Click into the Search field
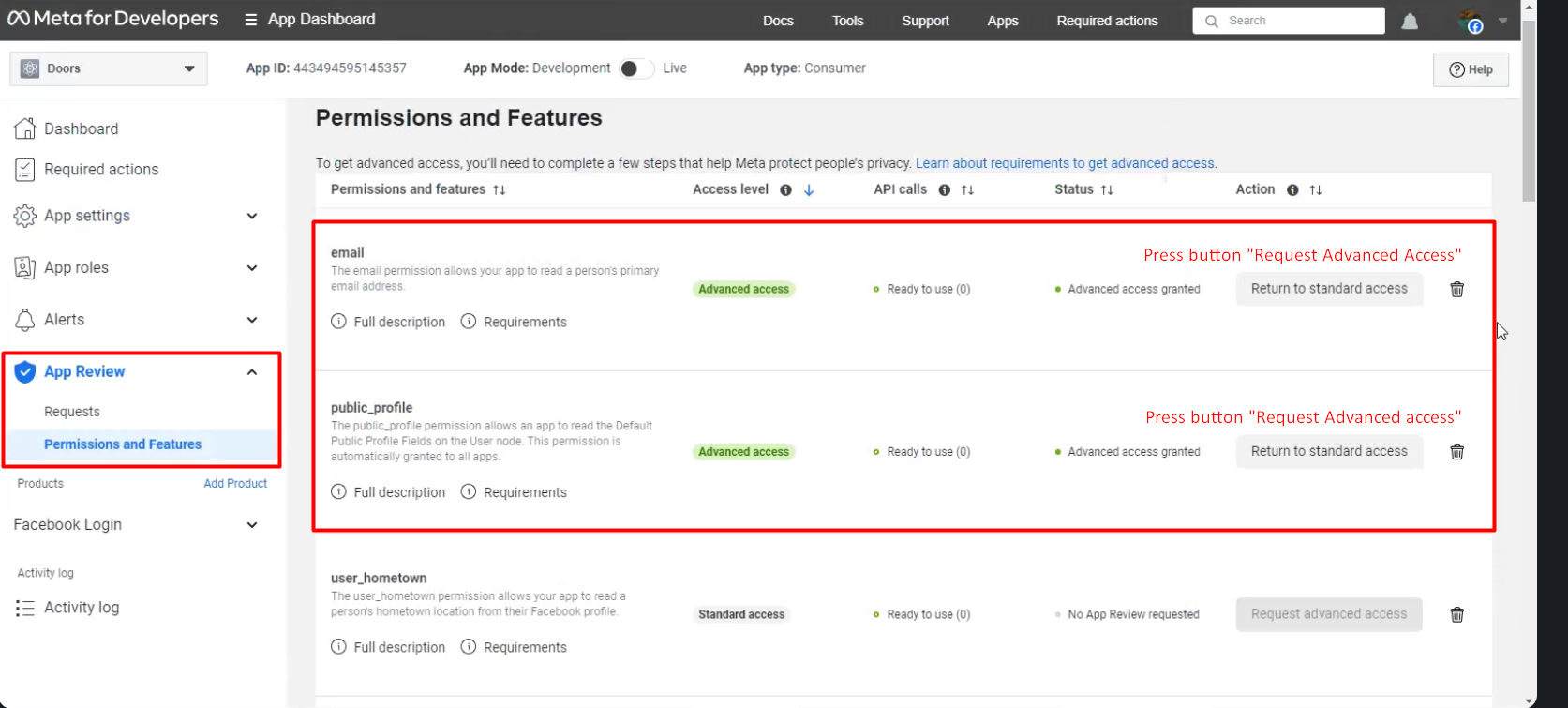Image resolution: width=1568 pixels, height=708 pixels. click(x=1289, y=21)
